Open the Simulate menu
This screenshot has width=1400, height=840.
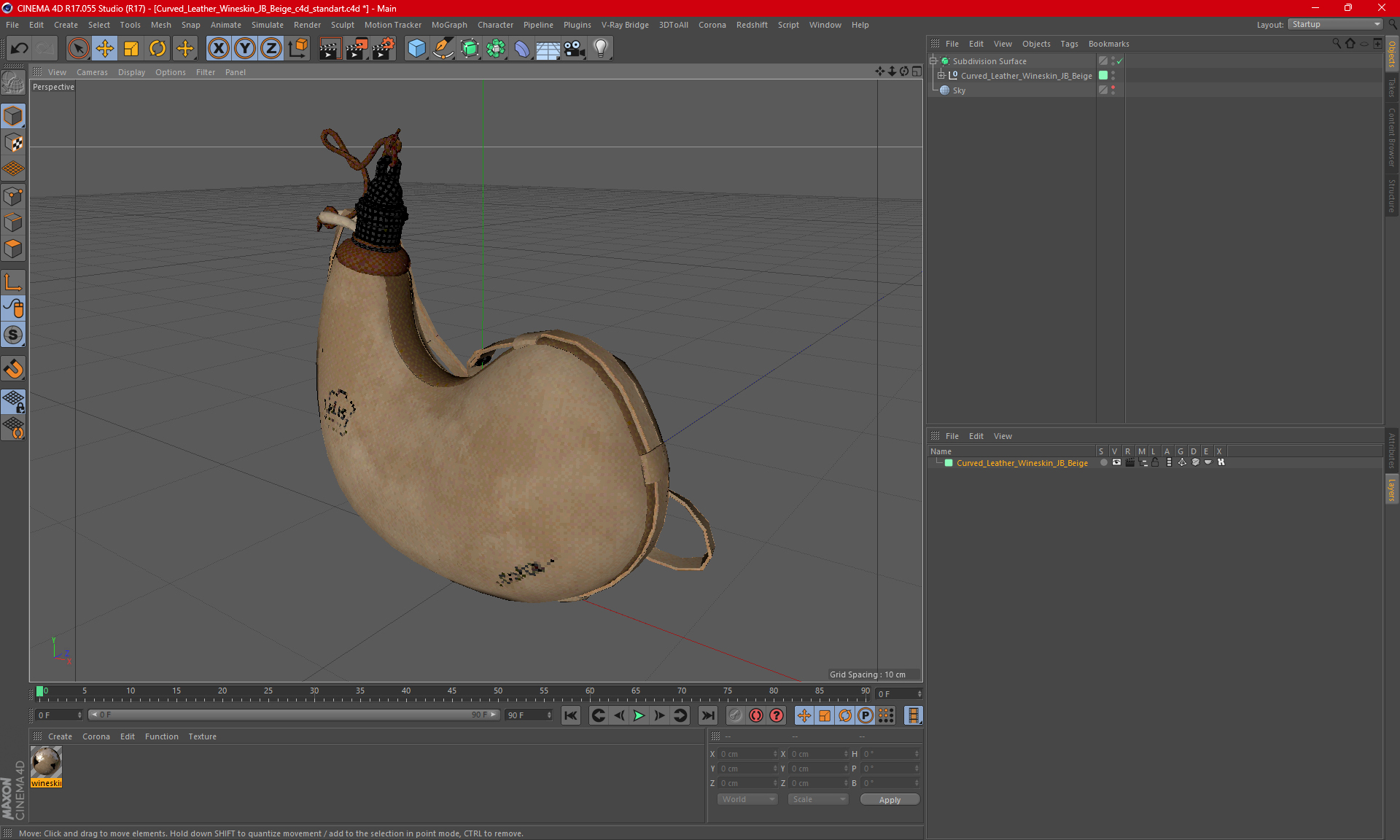point(267,25)
